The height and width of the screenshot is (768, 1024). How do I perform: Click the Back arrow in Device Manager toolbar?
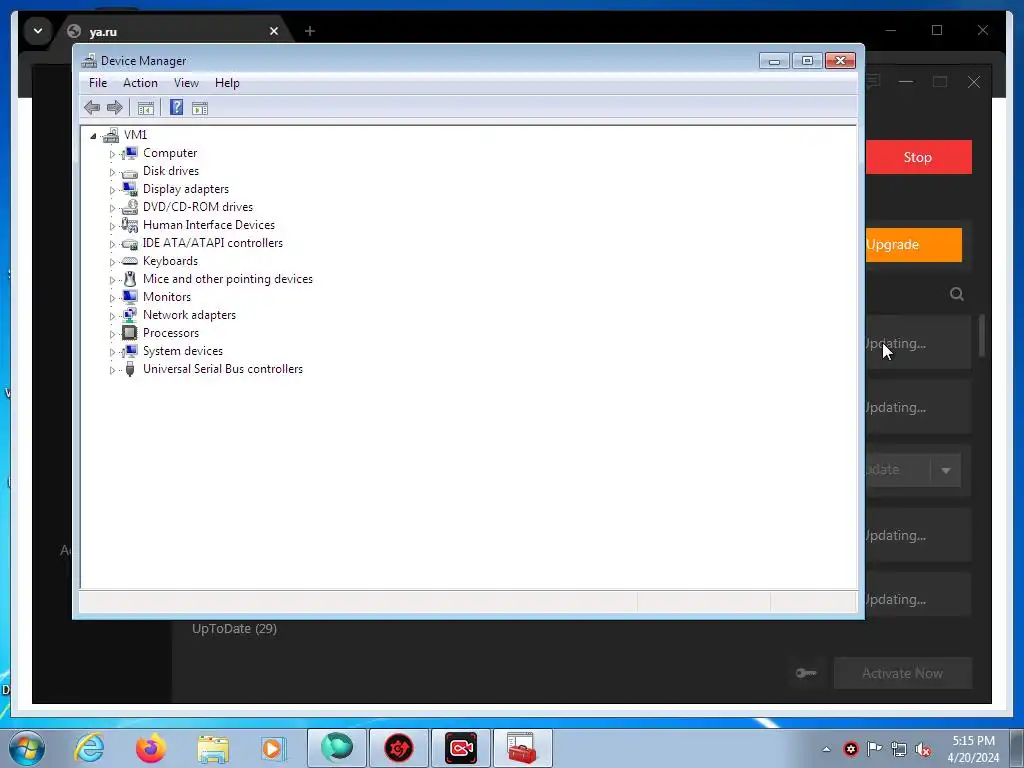(92, 108)
